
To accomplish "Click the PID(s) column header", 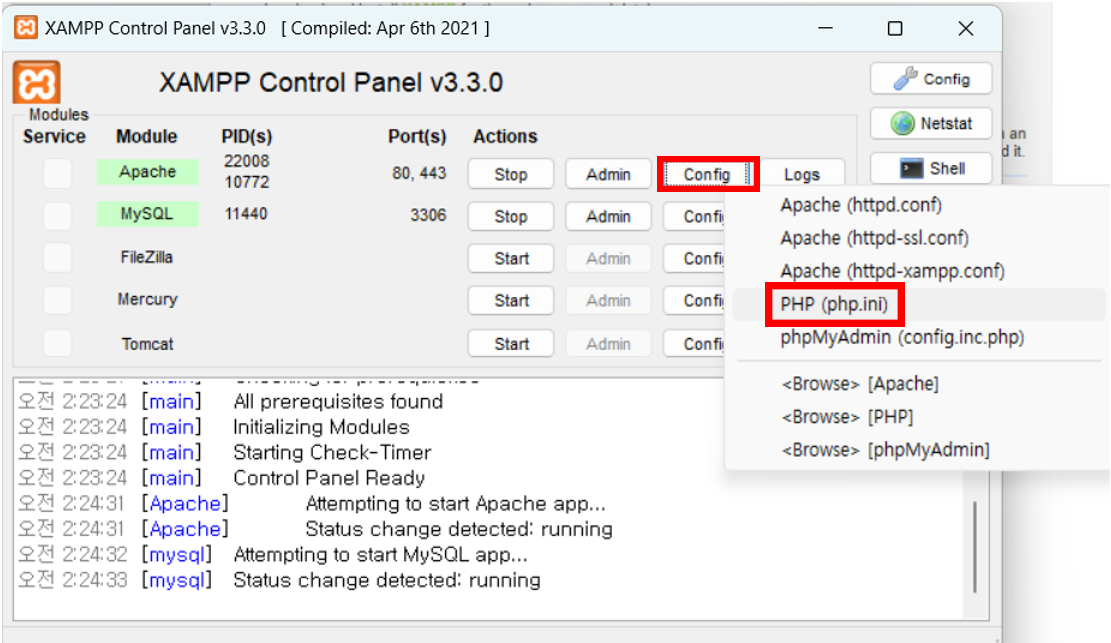I will pos(247,136).
